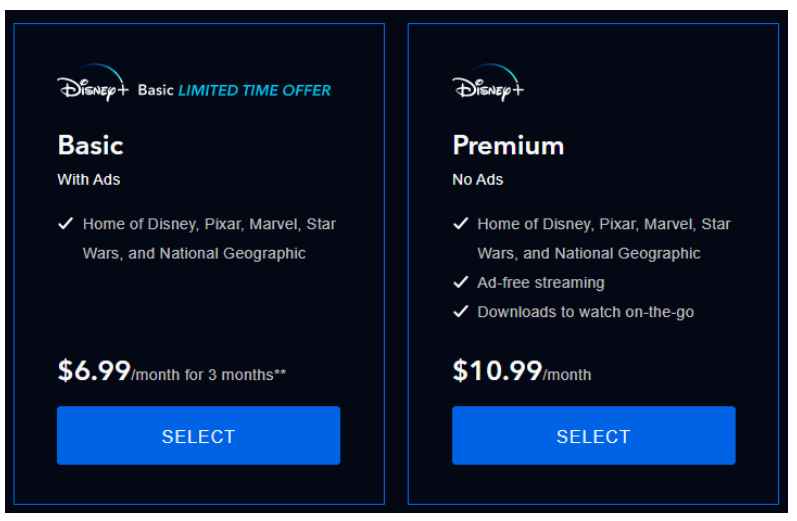The image size is (797, 521).
Task: Click the SELECT button for Premium plan
Action: click(594, 436)
